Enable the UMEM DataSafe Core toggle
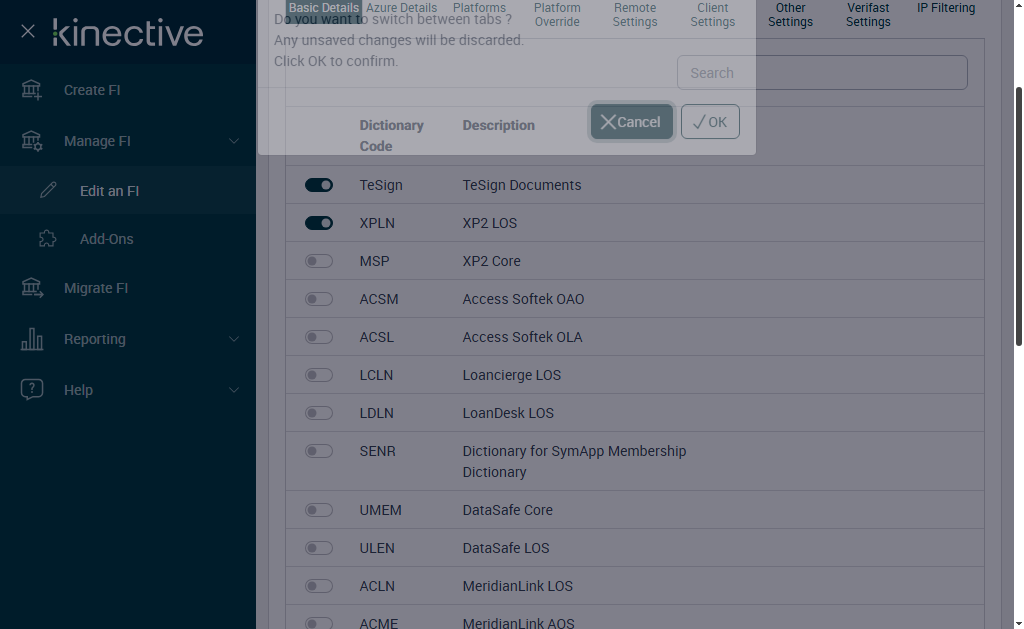Image resolution: width=1024 pixels, height=629 pixels. click(x=319, y=510)
